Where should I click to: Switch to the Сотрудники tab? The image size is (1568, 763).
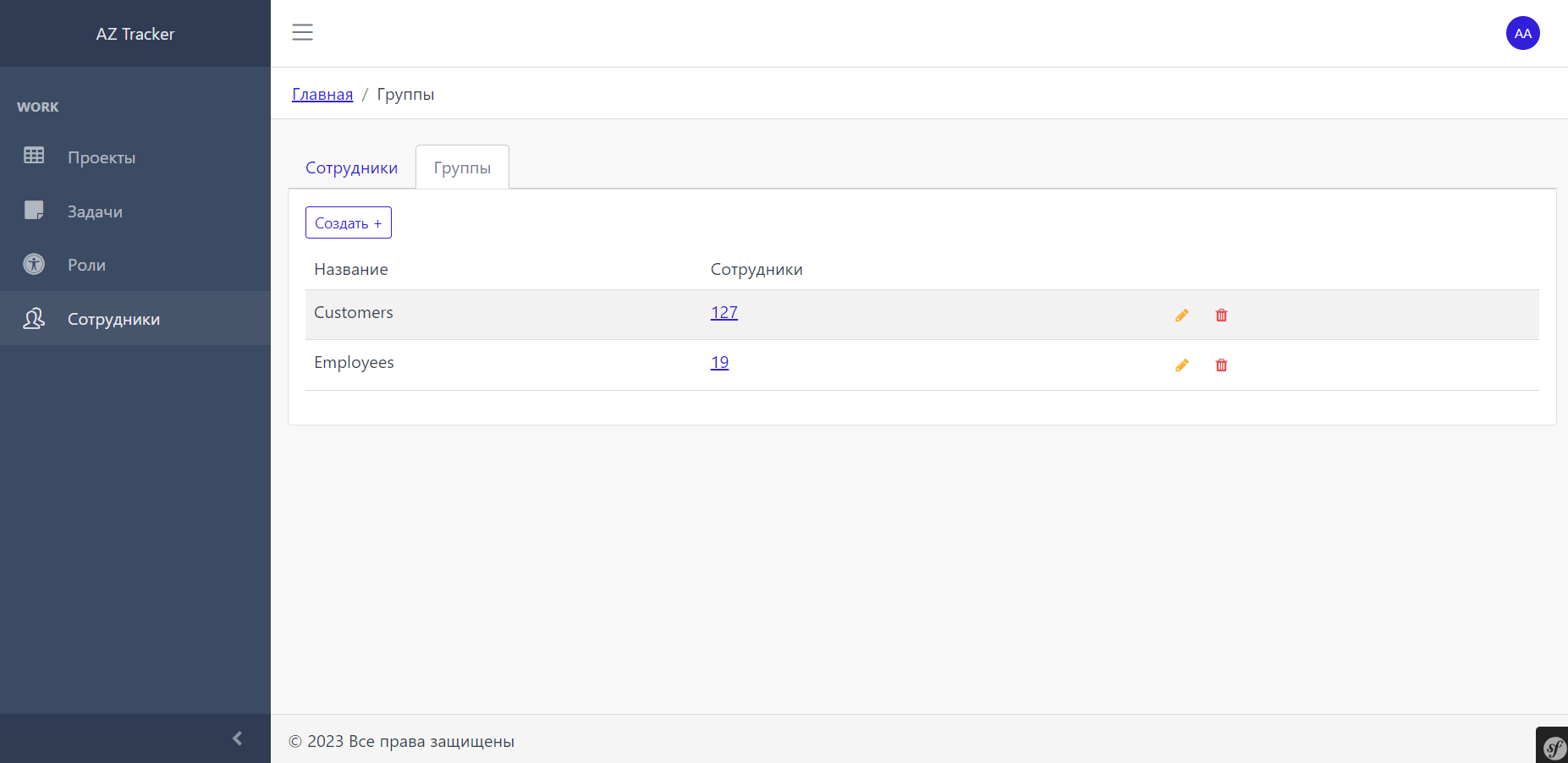click(x=351, y=167)
